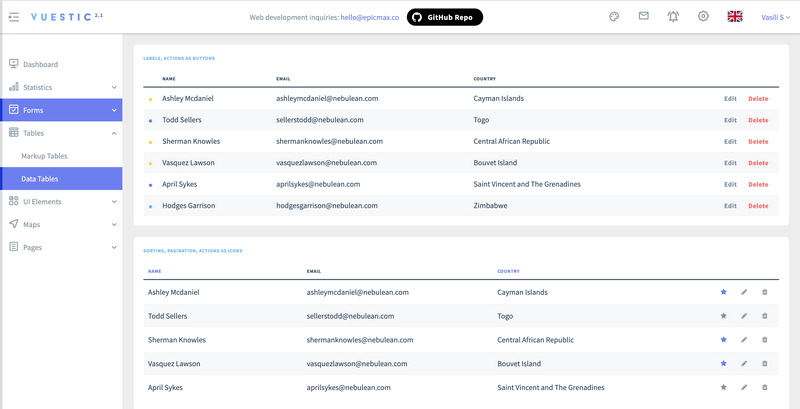Toggle the star for Todd Sellers

pyautogui.click(x=723, y=316)
